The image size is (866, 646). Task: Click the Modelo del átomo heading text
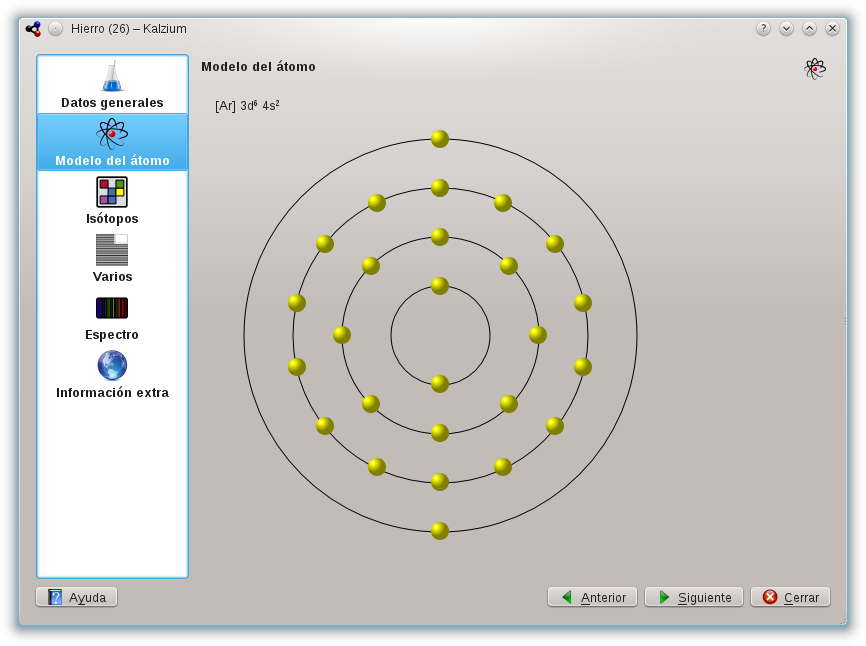pos(258,67)
